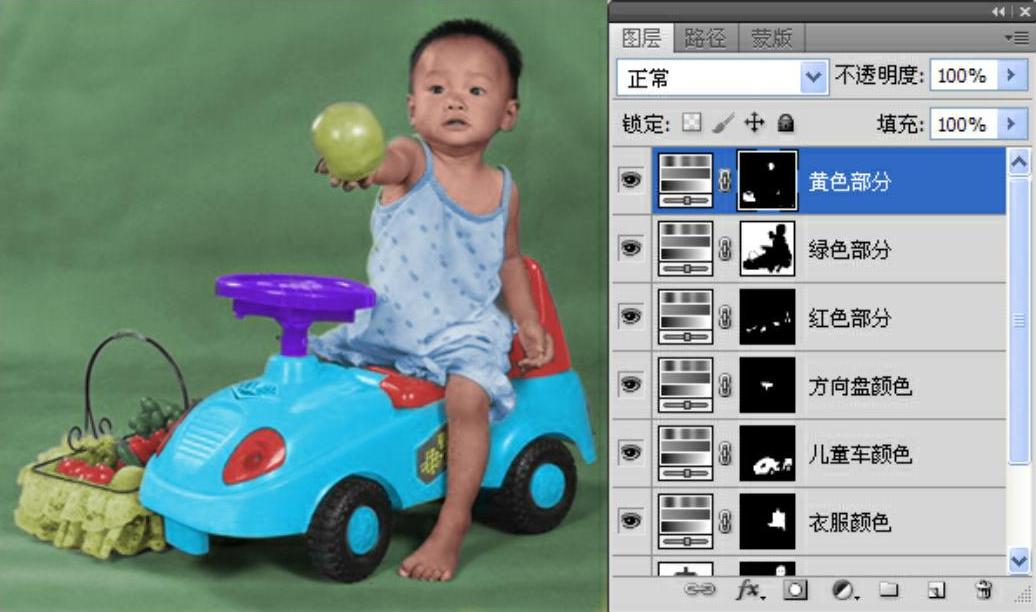
Task: Select the 方向盘颜色 layer name
Action: coord(860,386)
